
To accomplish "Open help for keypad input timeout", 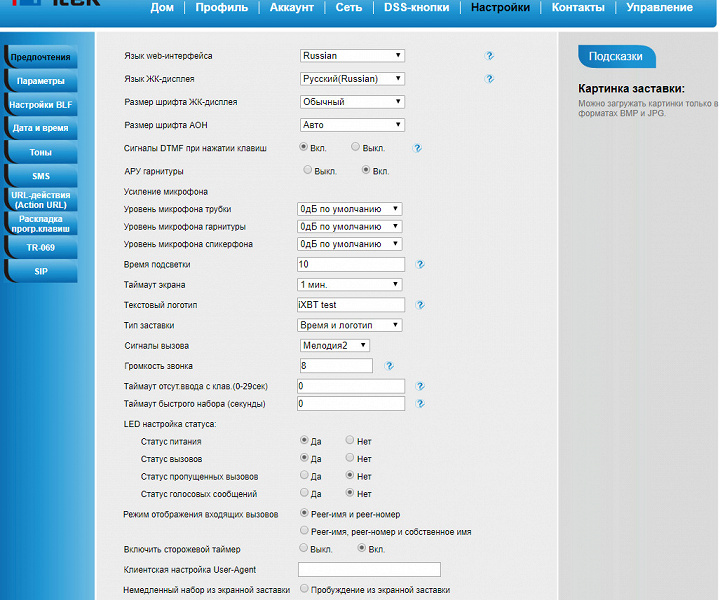I will click(420, 386).
